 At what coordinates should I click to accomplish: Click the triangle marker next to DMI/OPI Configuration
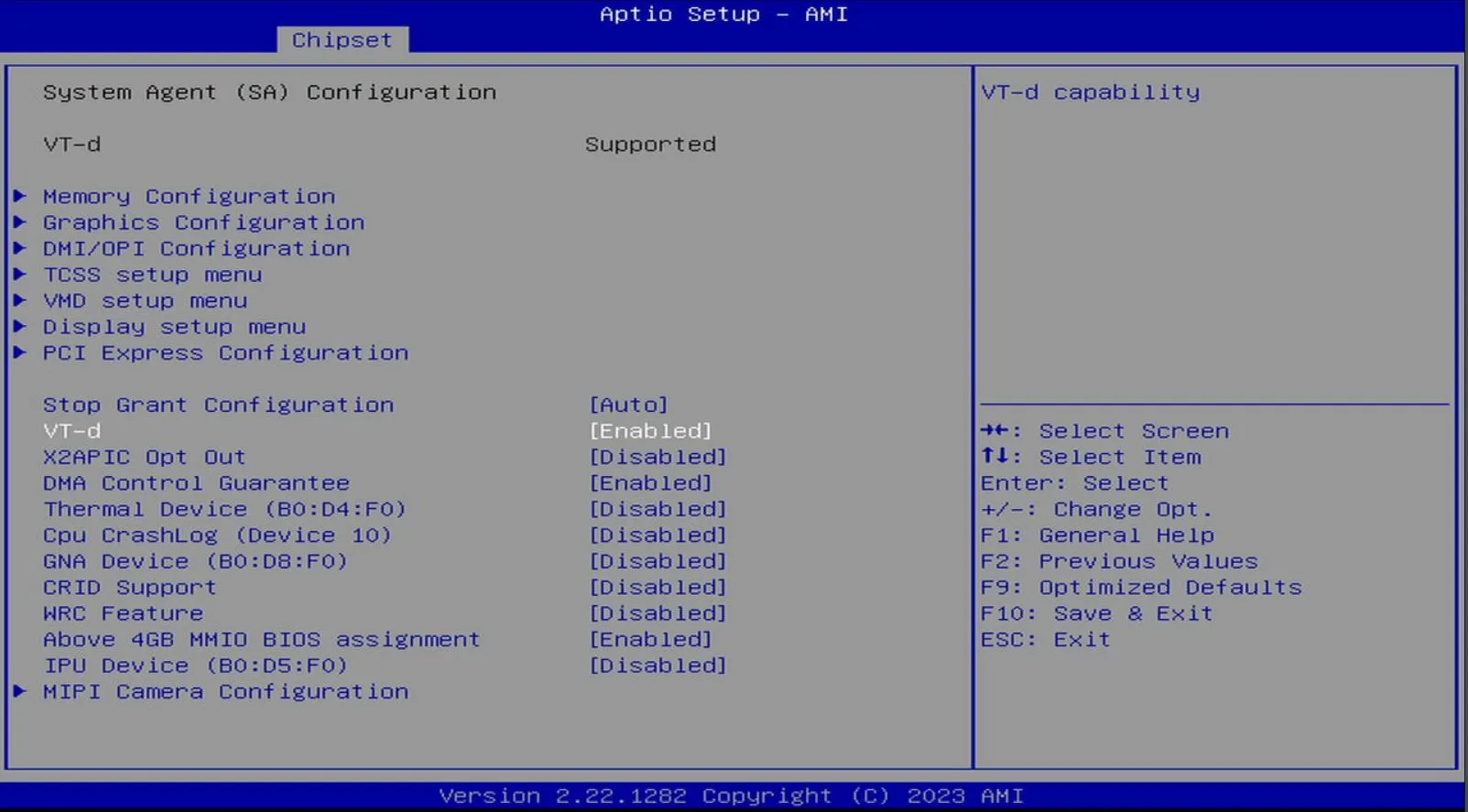tap(19, 248)
